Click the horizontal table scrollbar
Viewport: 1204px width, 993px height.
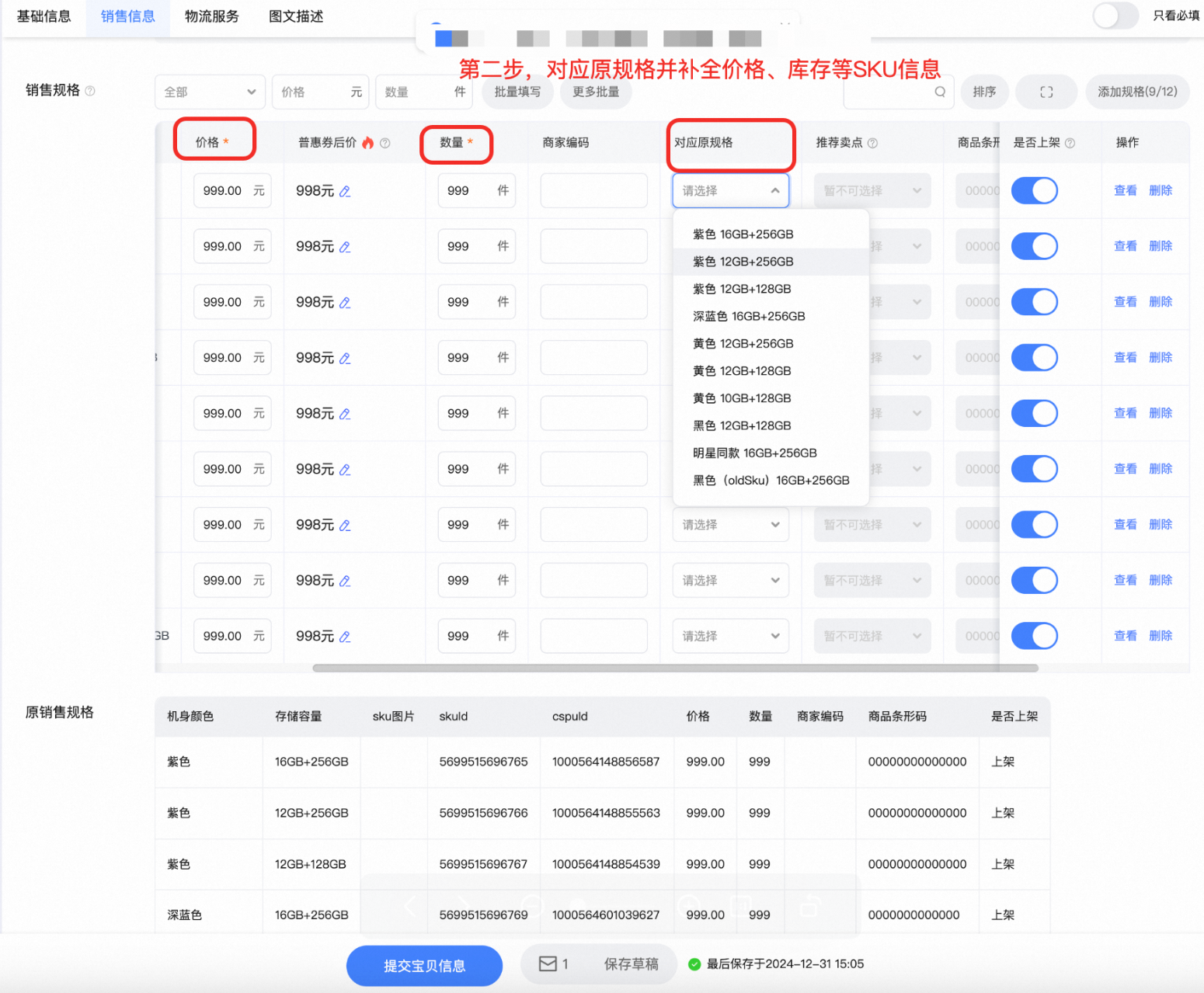(675, 668)
